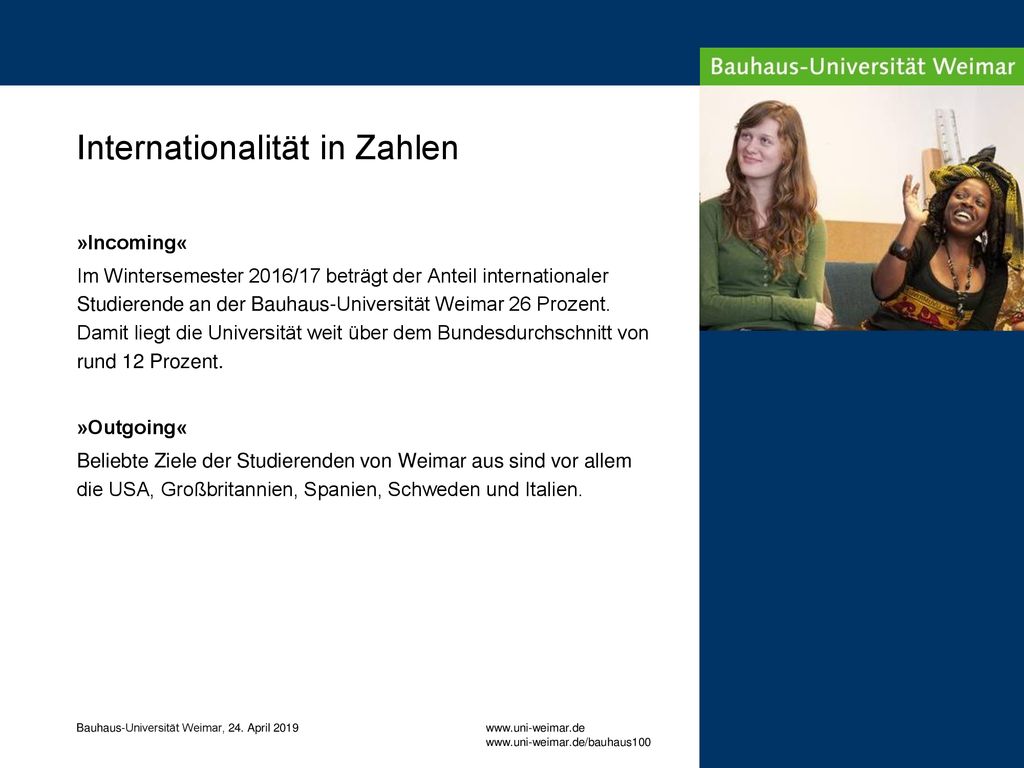This screenshot has height=768, width=1024.
Task: Open the www.uni-weimar.de link
Action: tap(535, 728)
